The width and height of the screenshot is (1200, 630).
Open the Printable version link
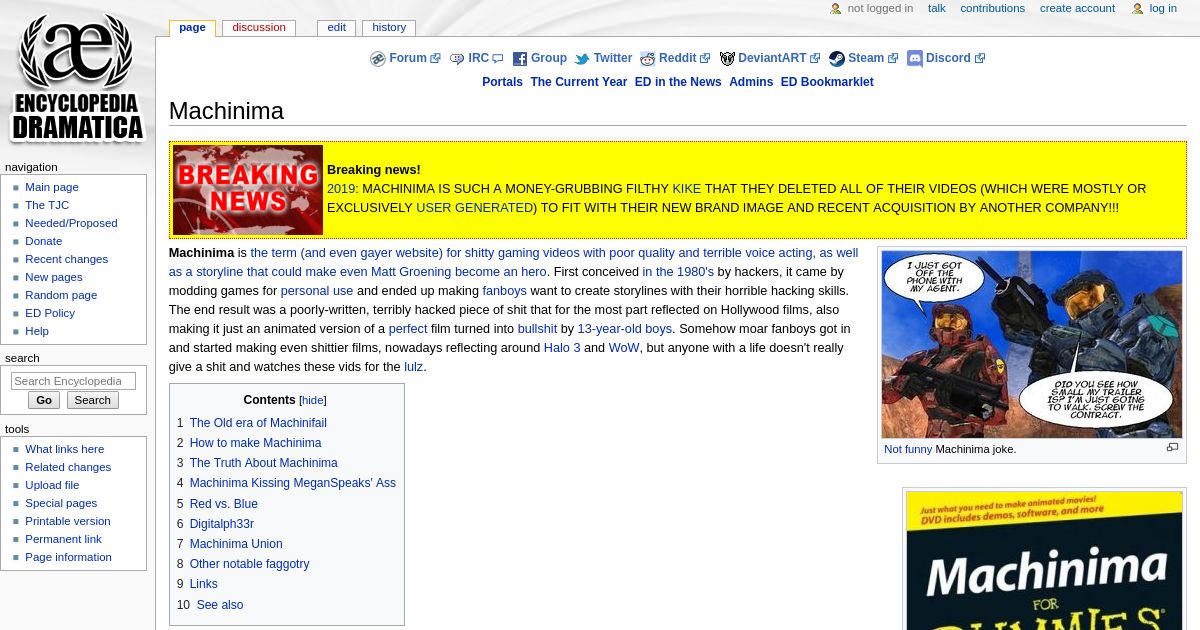[68, 521]
